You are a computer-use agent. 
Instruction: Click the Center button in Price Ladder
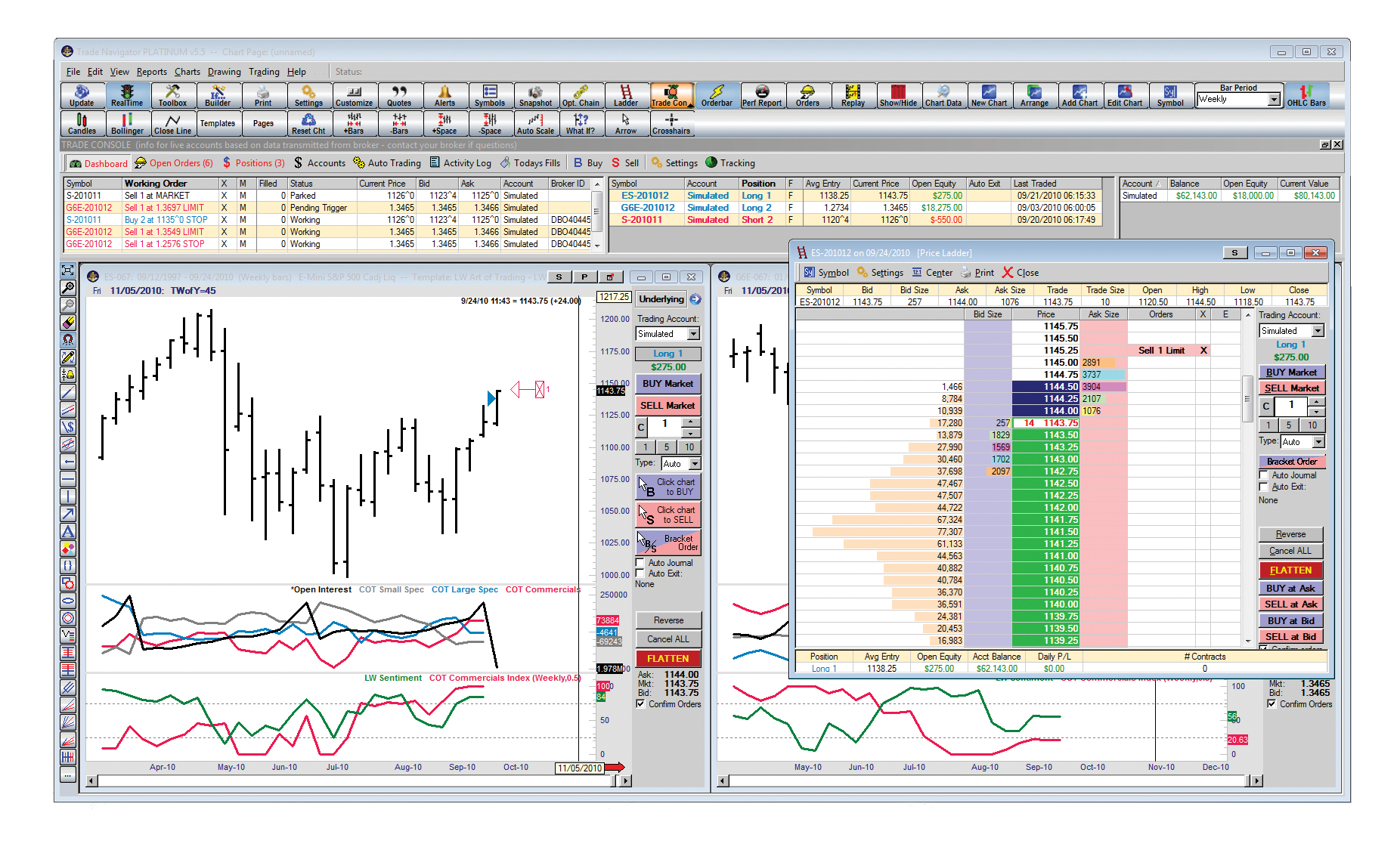[x=932, y=273]
